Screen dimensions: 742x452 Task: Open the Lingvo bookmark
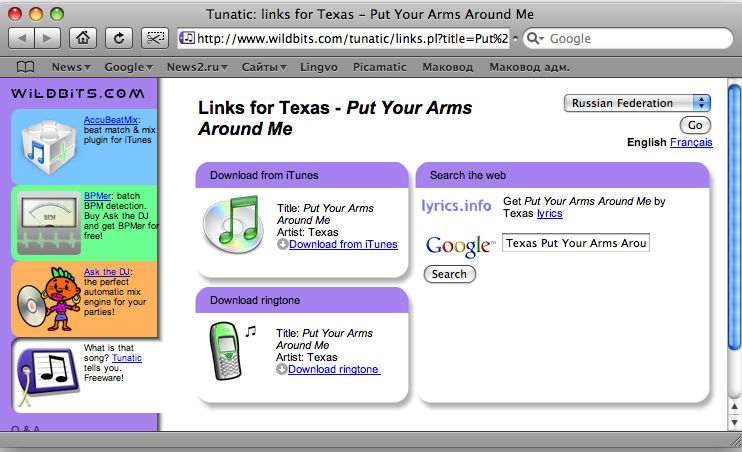click(x=319, y=67)
